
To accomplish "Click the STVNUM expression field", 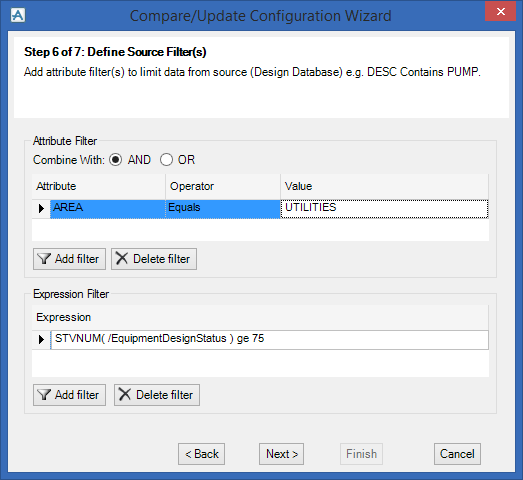I will 270,340.
